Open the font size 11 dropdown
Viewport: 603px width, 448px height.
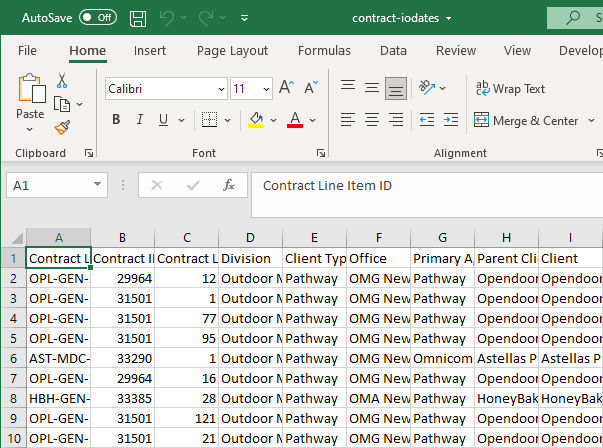point(266,89)
